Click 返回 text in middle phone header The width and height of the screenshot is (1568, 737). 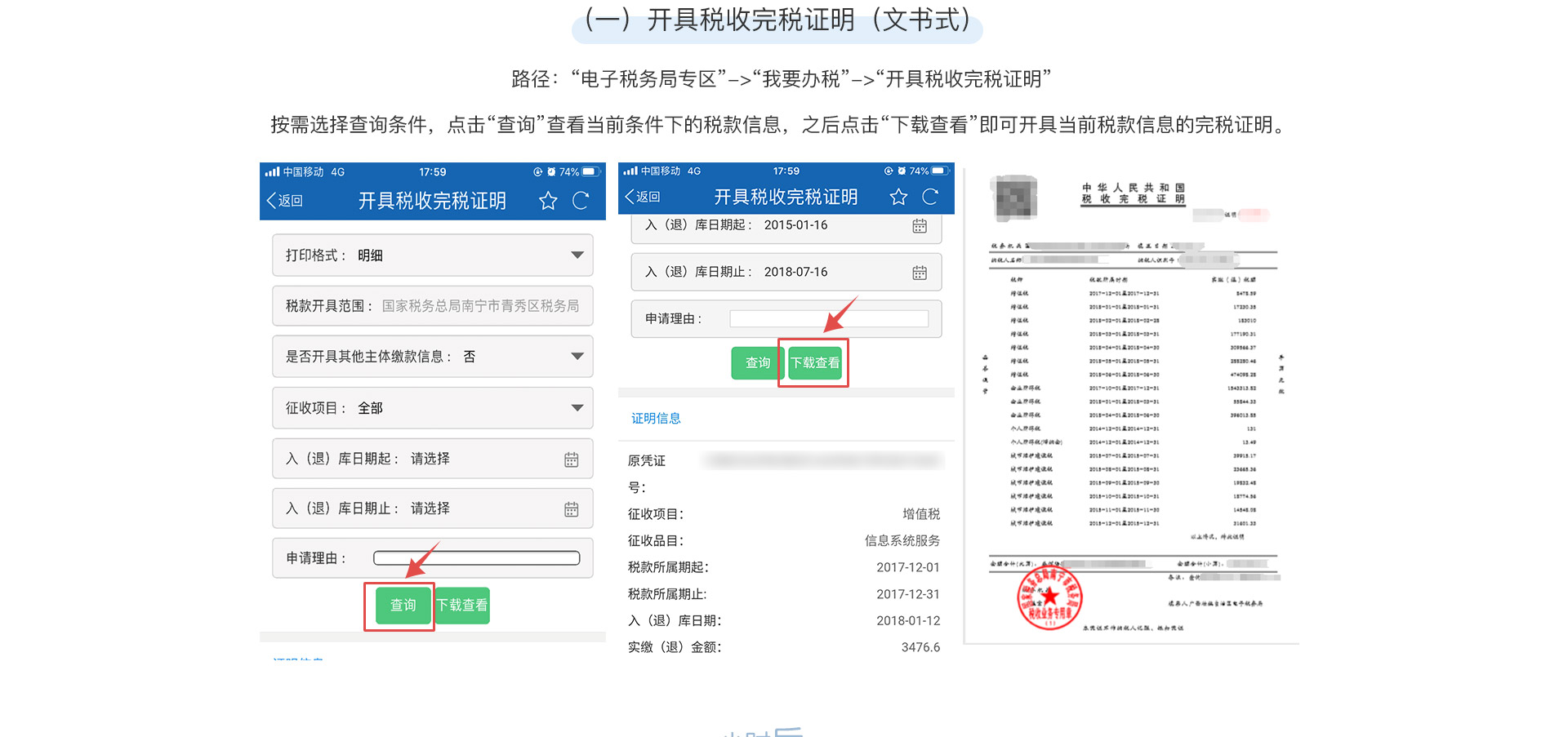tap(648, 197)
